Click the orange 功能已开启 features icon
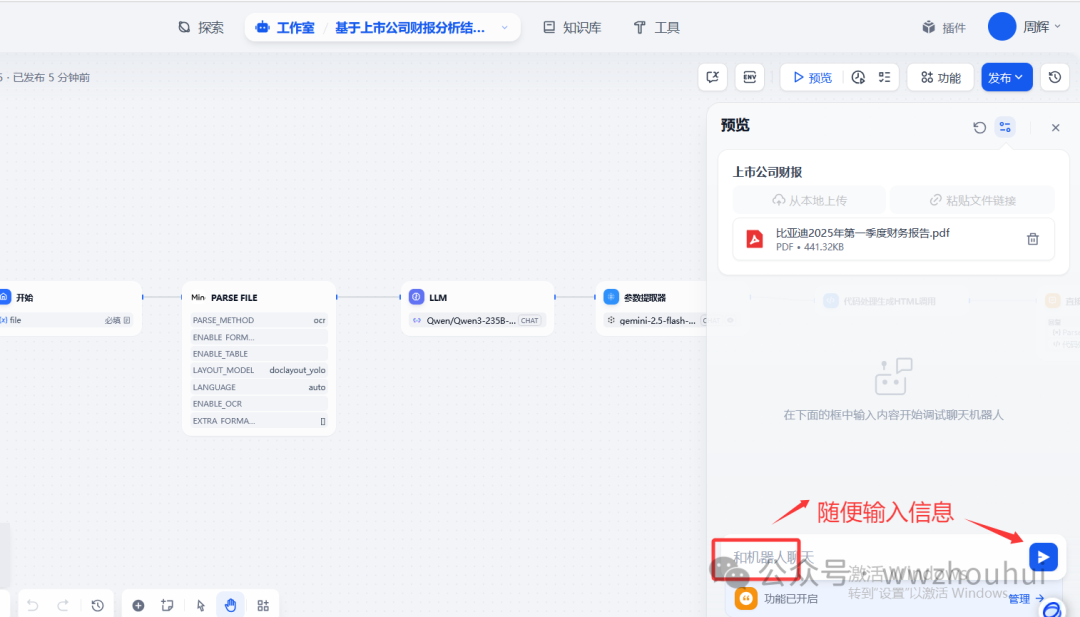The width and height of the screenshot is (1080, 617). tap(746, 598)
